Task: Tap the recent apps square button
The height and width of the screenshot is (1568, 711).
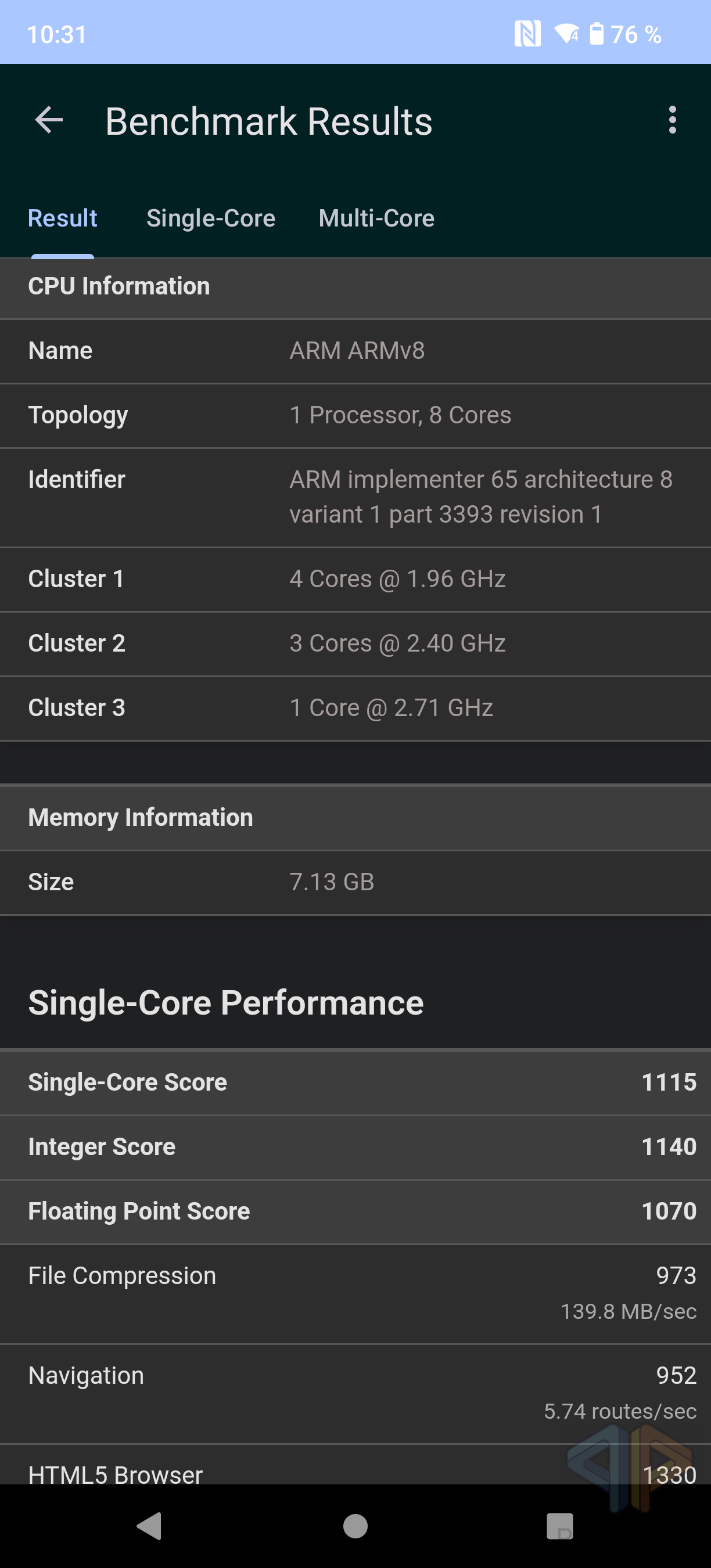Action: pyautogui.click(x=560, y=1526)
